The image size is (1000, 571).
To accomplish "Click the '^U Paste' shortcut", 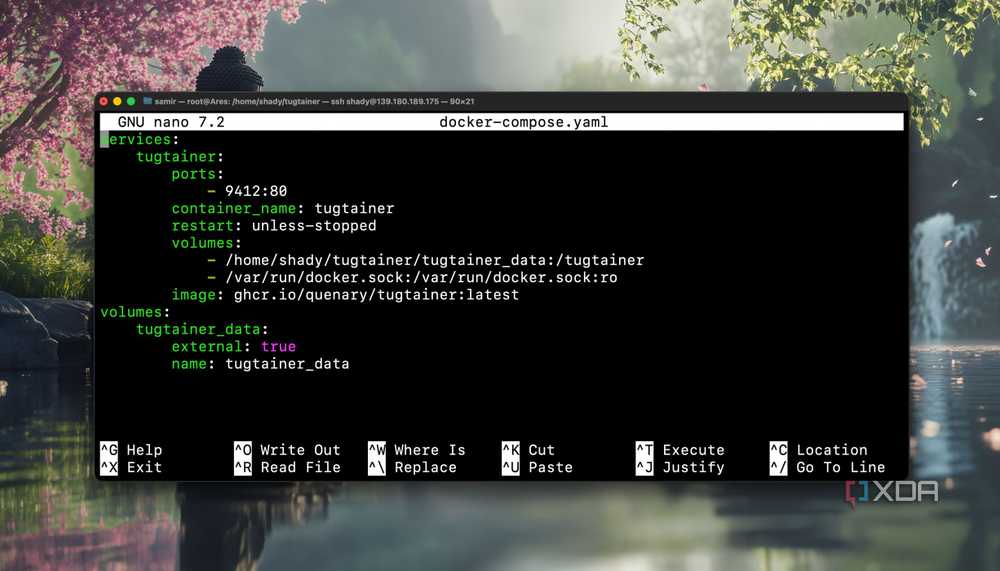I will coord(537,466).
